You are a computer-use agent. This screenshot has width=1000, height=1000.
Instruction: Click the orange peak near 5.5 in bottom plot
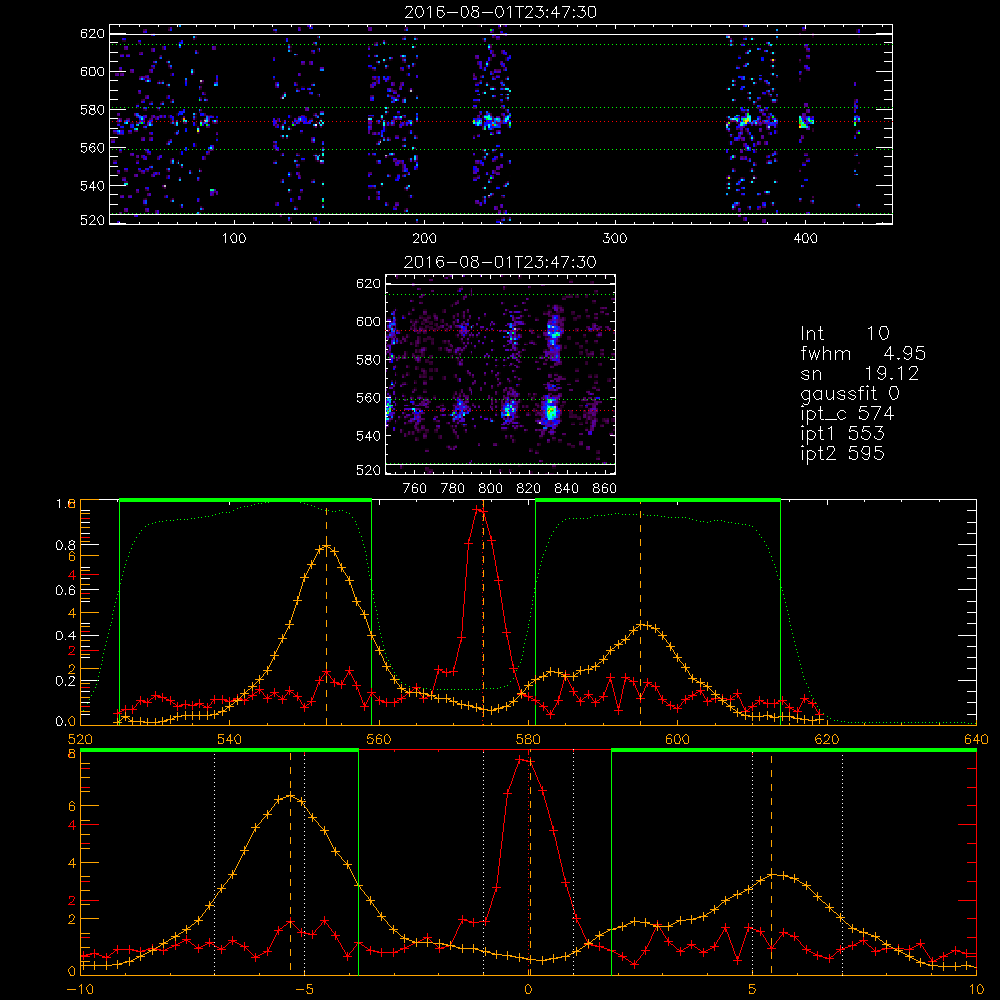772,875
